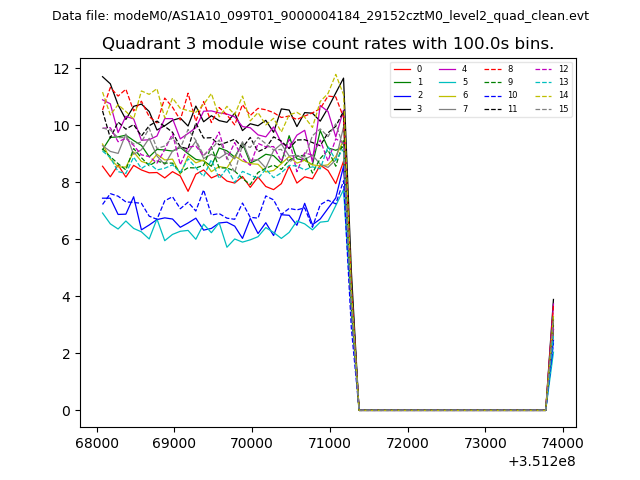This screenshot has height=480, width=640.
Task: Select the solid blue module 2 legend line
Action: (401, 95)
